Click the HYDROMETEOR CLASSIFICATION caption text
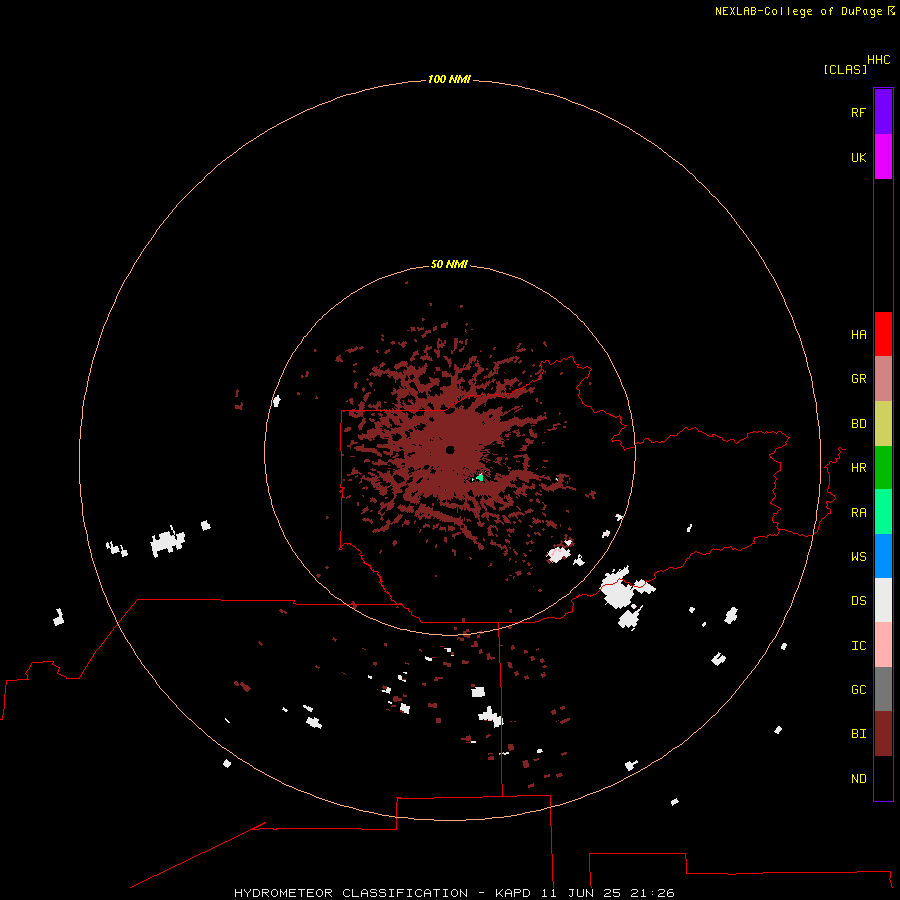The width and height of the screenshot is (900, 900). click(x=351, y=893)
